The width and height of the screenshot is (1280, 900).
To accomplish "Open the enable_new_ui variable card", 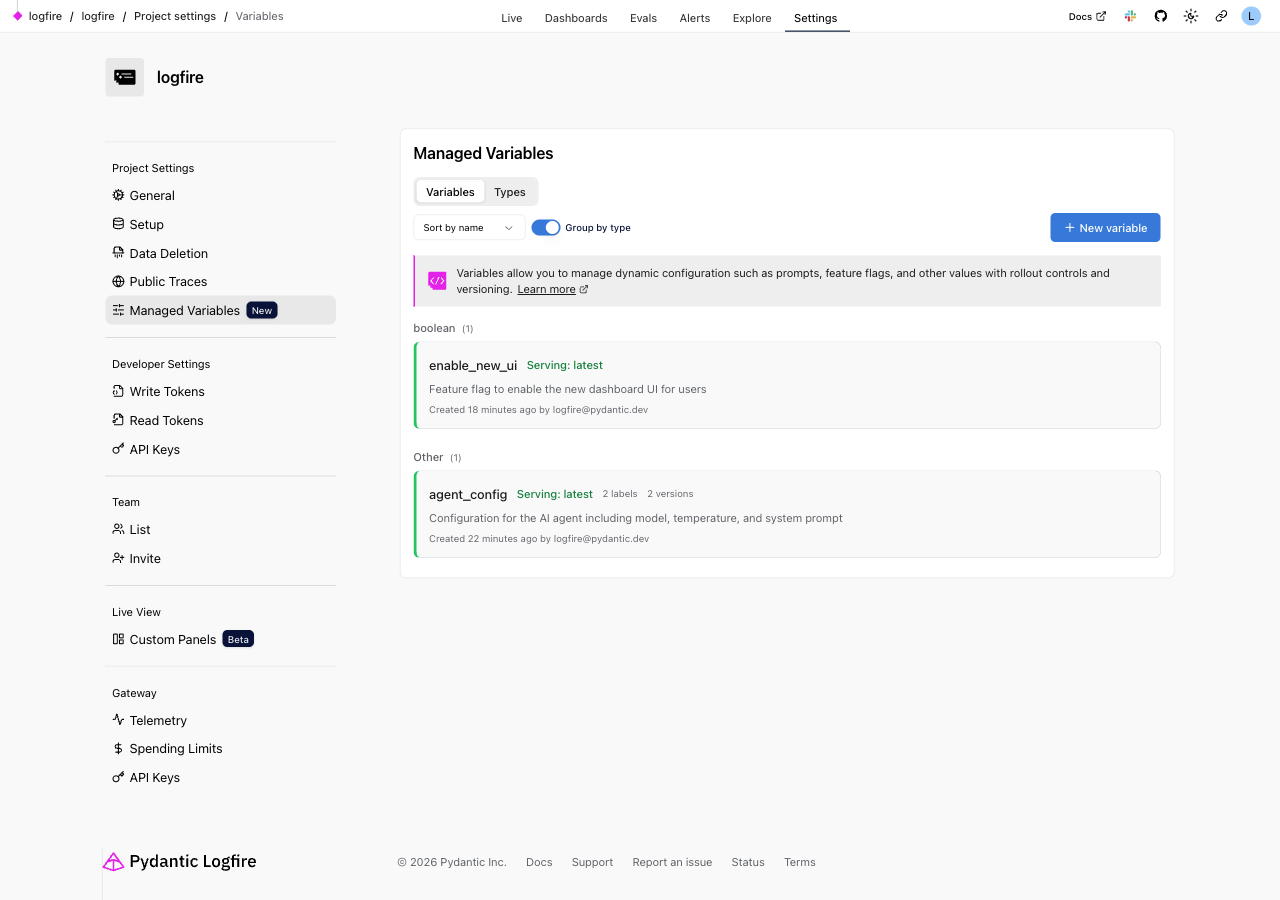I will pos(787,385).
